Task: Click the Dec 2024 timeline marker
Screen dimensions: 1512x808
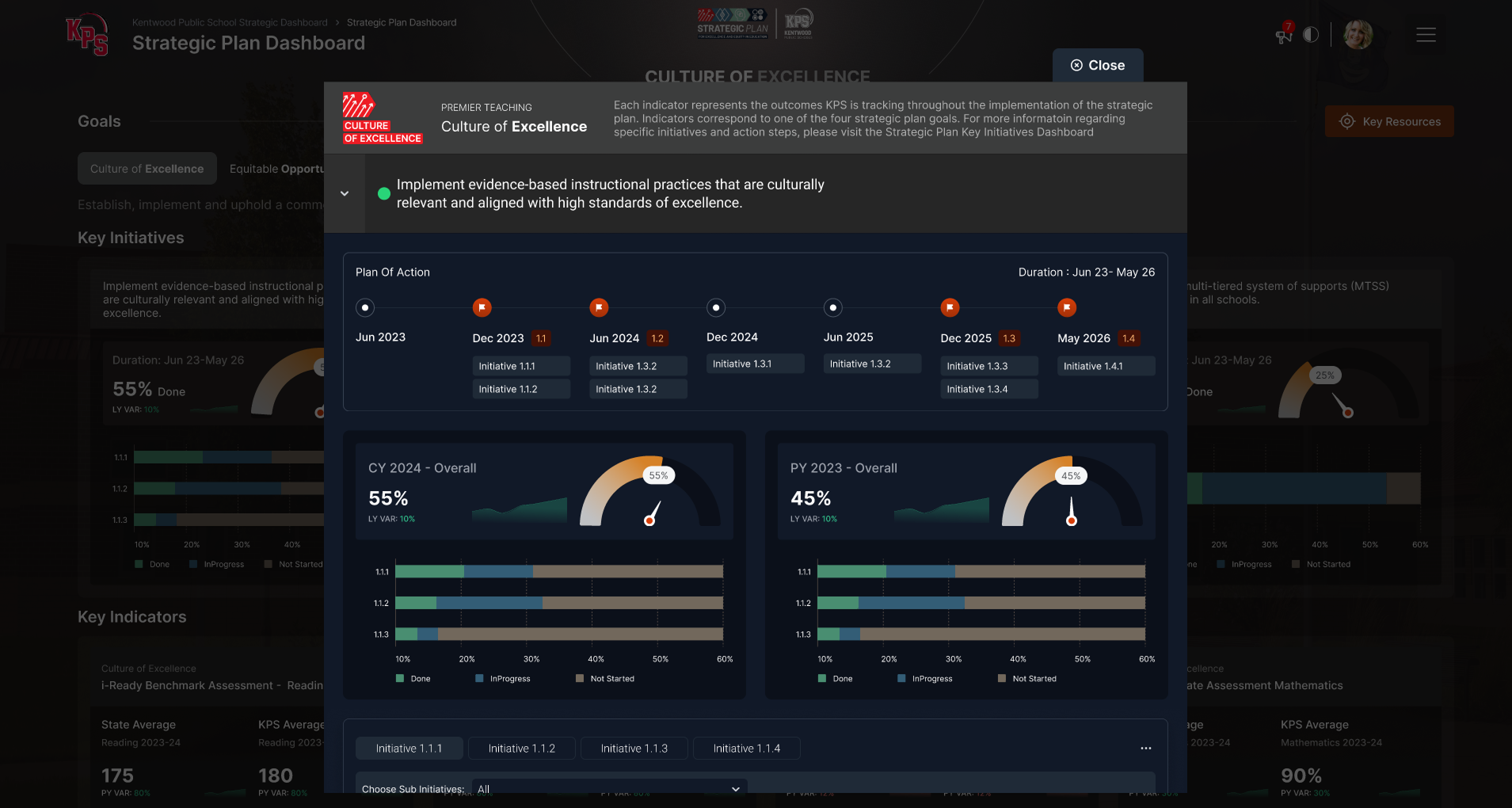Action: coord(716,307)
